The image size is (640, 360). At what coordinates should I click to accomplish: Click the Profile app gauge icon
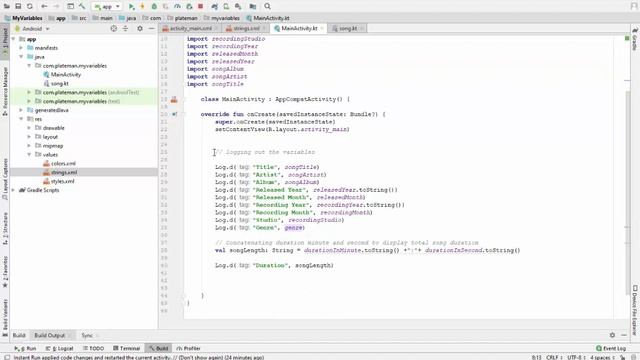tap(177, 6)
